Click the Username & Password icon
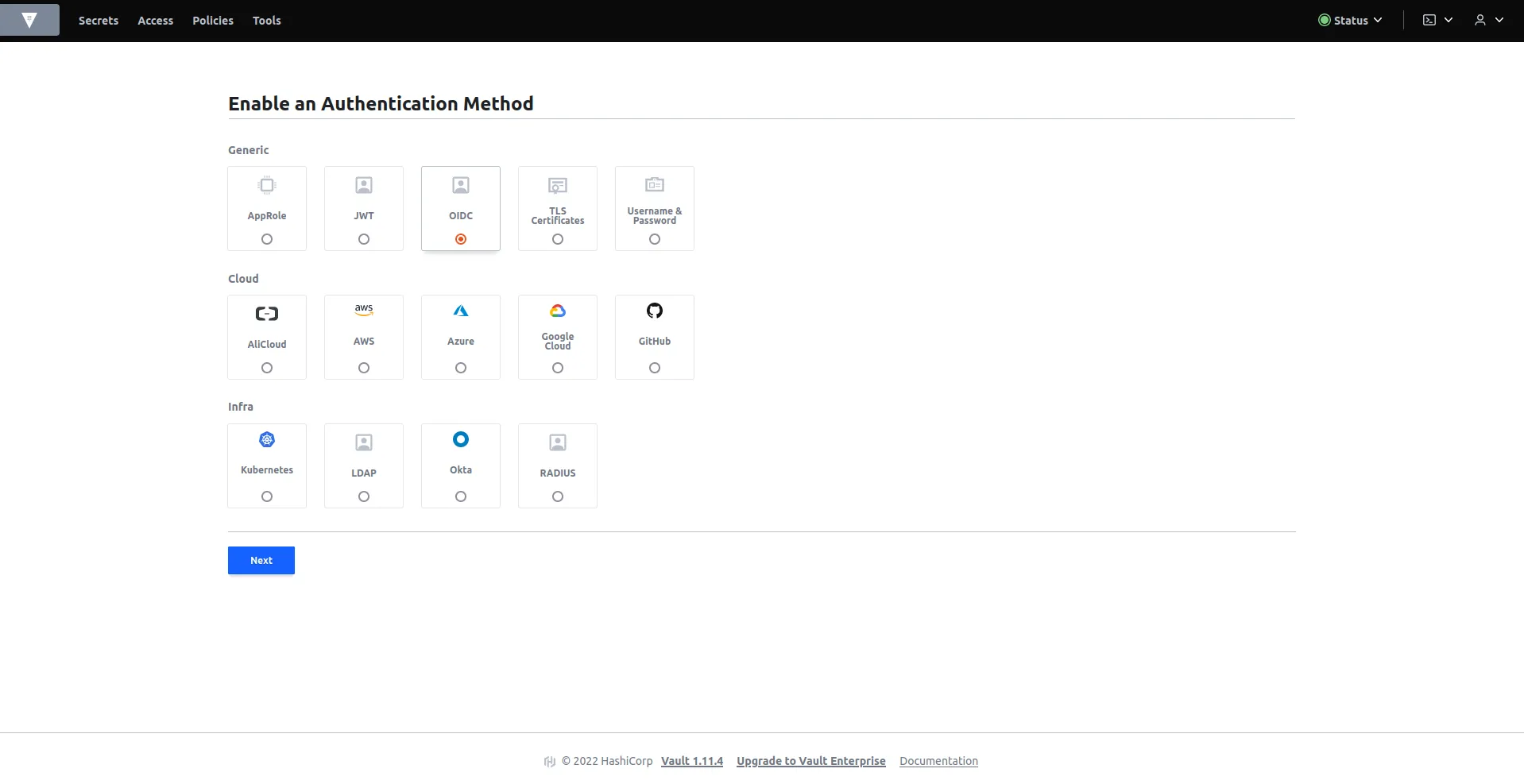 (655, 184)
